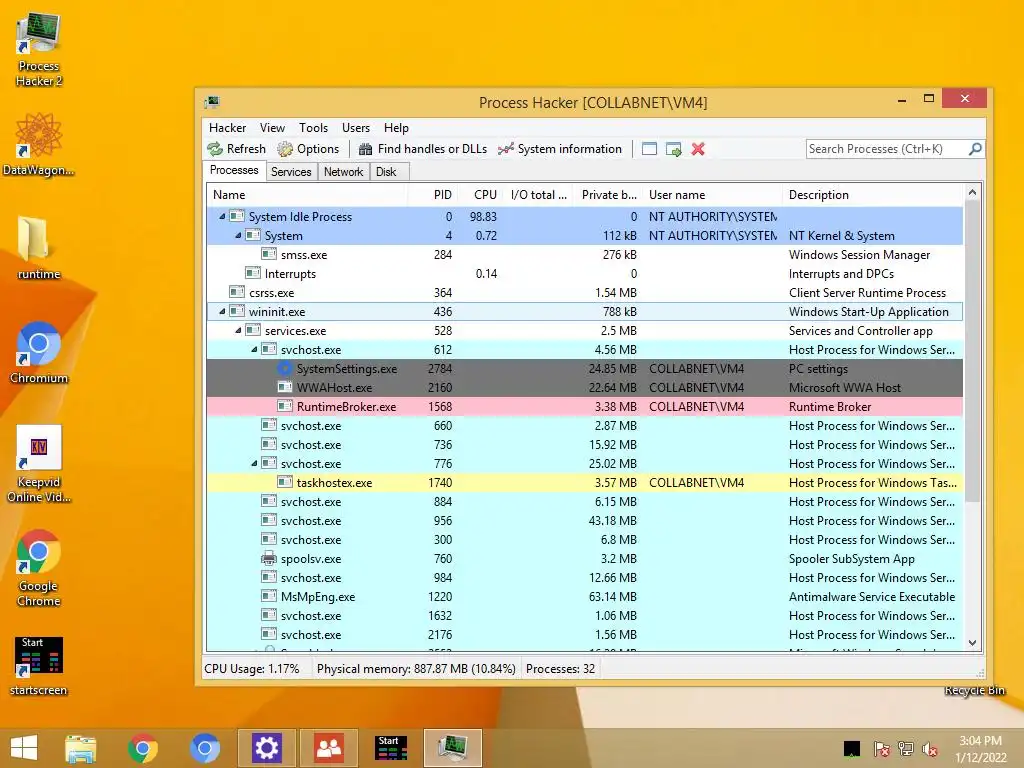The image size is (1024, 768).
Task: Click the Refresh toolbar icon
Action: tap(215, 149)
